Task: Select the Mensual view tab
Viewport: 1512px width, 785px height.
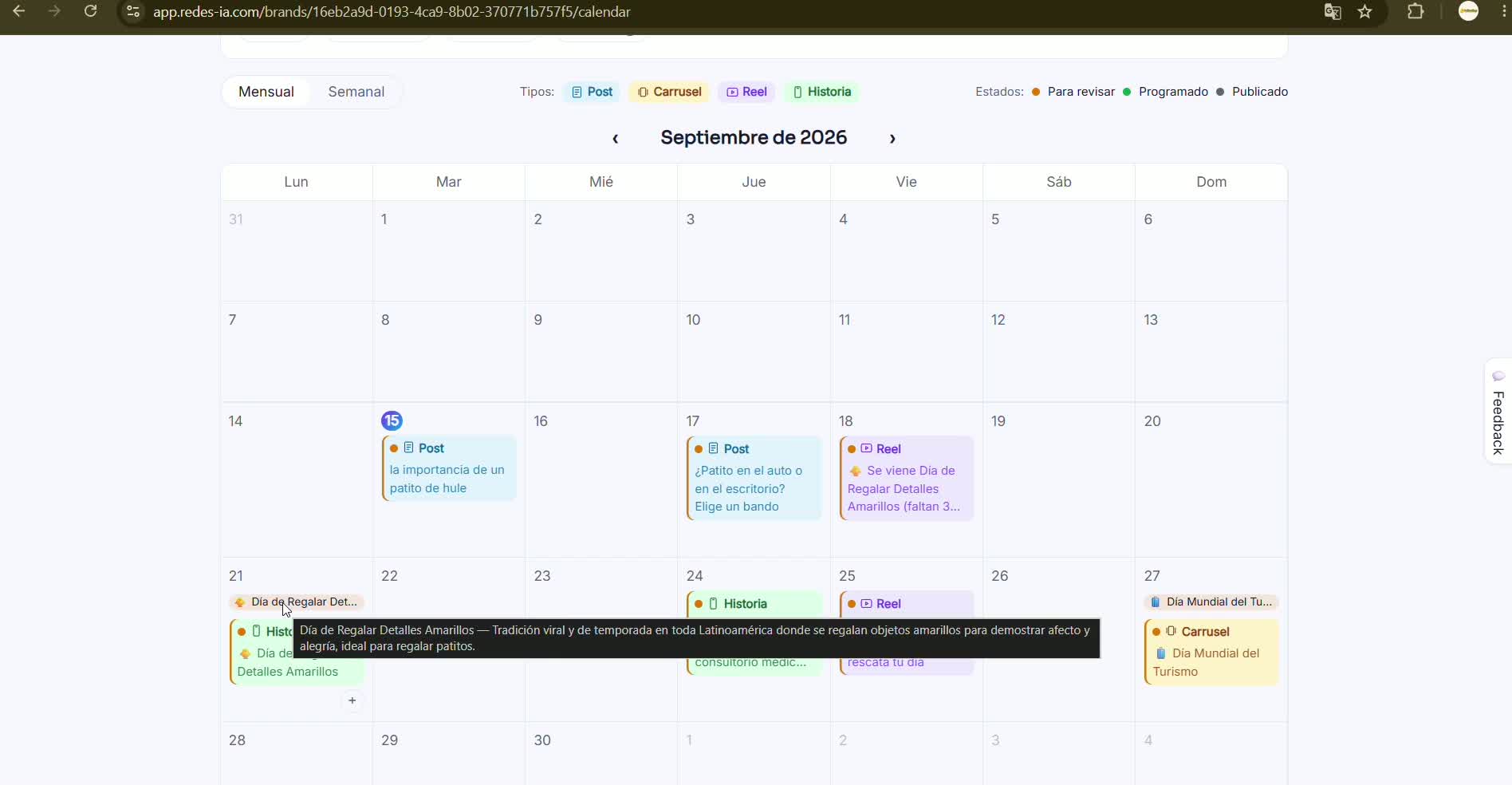Action: point(266,92)
